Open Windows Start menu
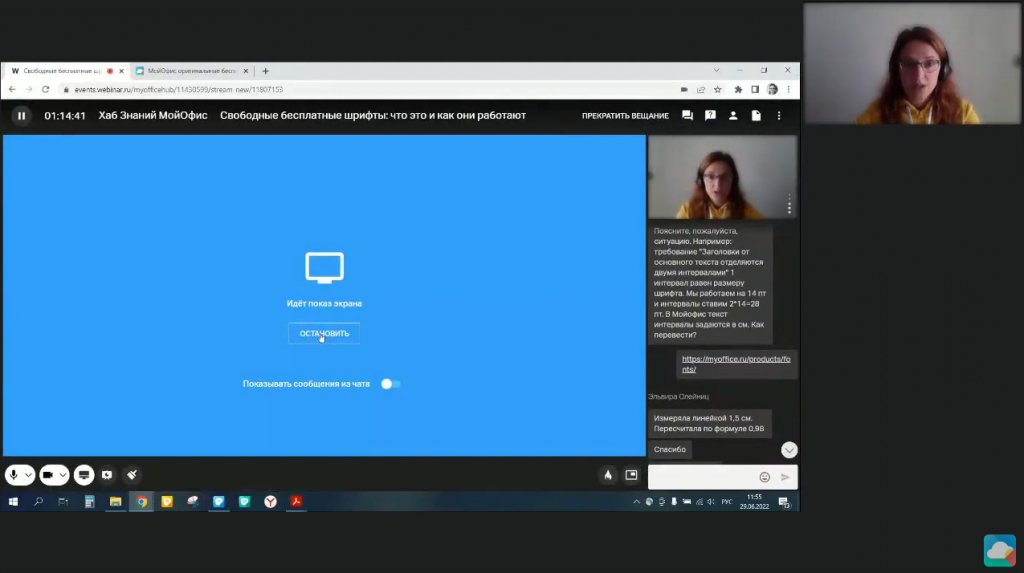This screenshot has width=1024, height=573. click(x=13, y=502)
